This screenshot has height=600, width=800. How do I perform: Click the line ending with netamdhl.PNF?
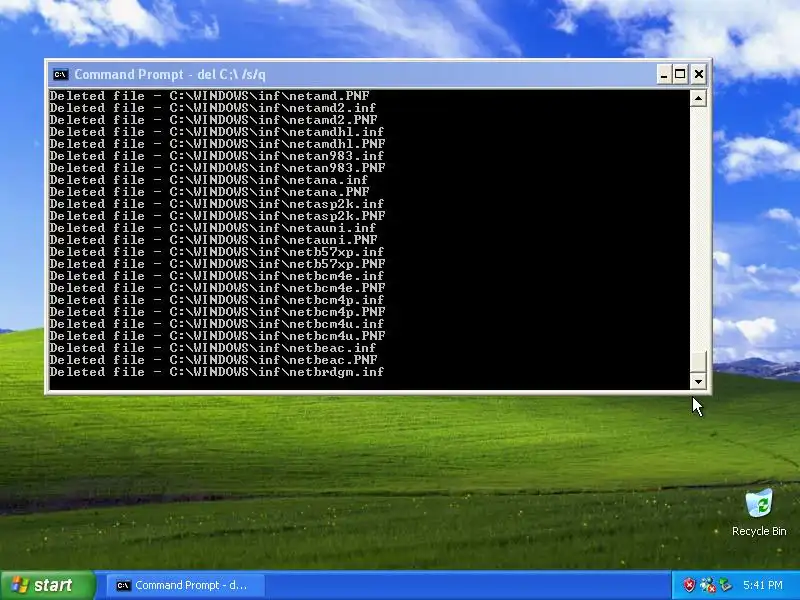point(217,144)
